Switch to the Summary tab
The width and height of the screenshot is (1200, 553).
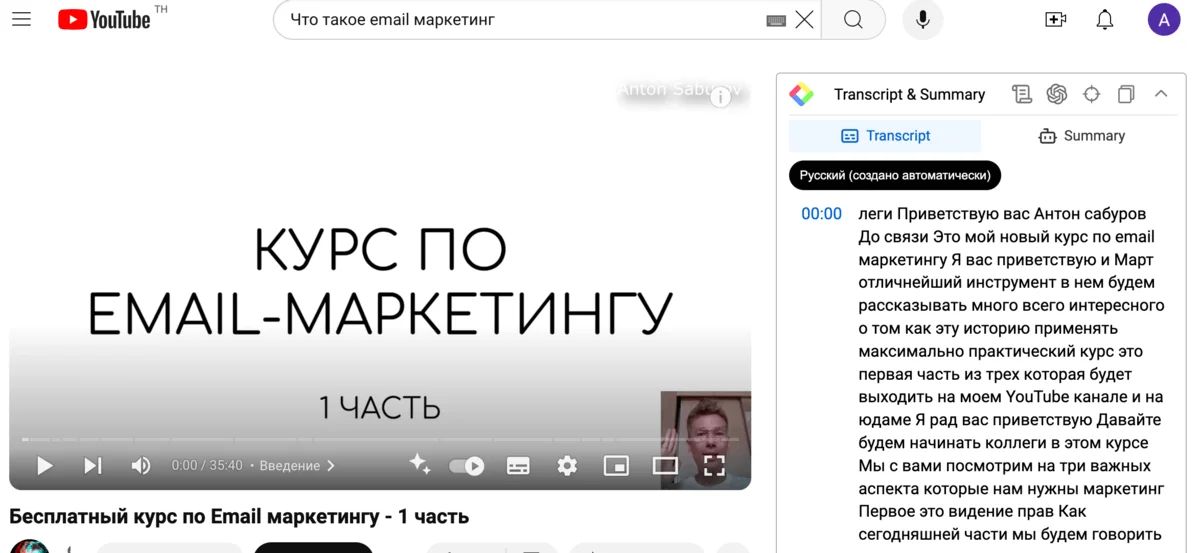tap(1081, 136)
